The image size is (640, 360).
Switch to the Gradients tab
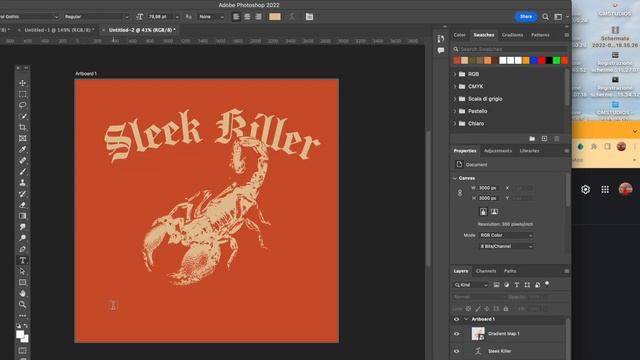[x=512, y=35]
